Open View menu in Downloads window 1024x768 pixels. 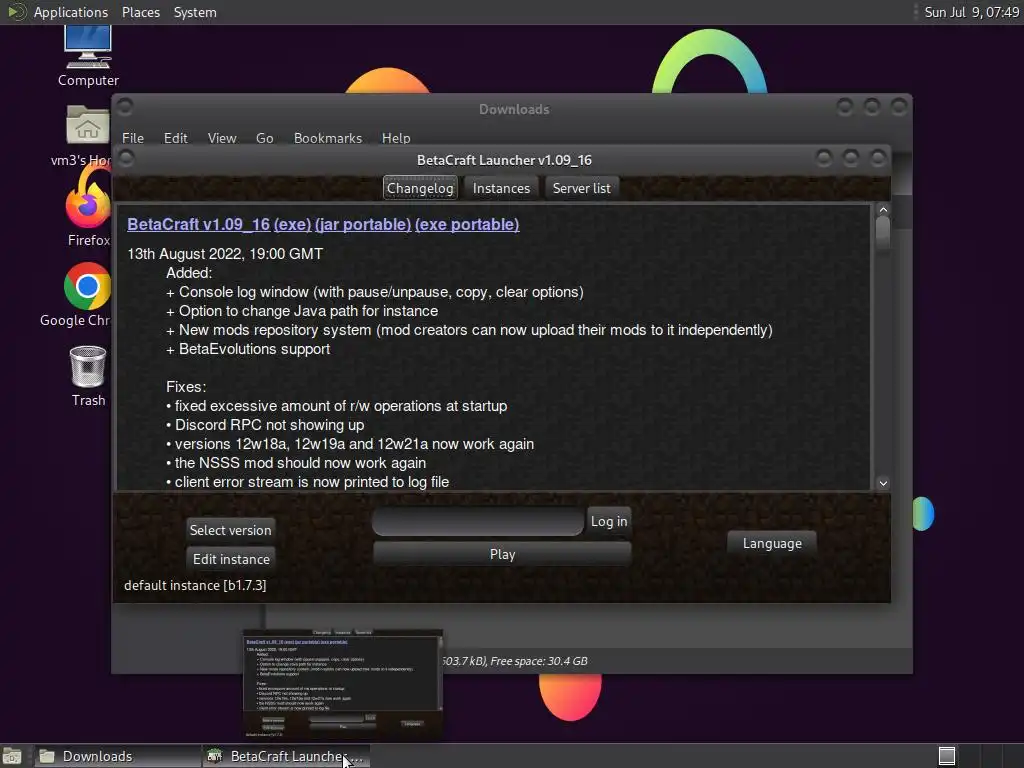click(x=221, y=138)
